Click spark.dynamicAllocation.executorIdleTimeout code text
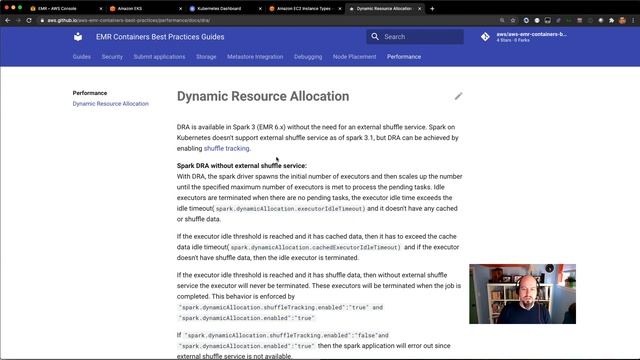This screenshot has height=360, width=640. (x=290, y=209)
